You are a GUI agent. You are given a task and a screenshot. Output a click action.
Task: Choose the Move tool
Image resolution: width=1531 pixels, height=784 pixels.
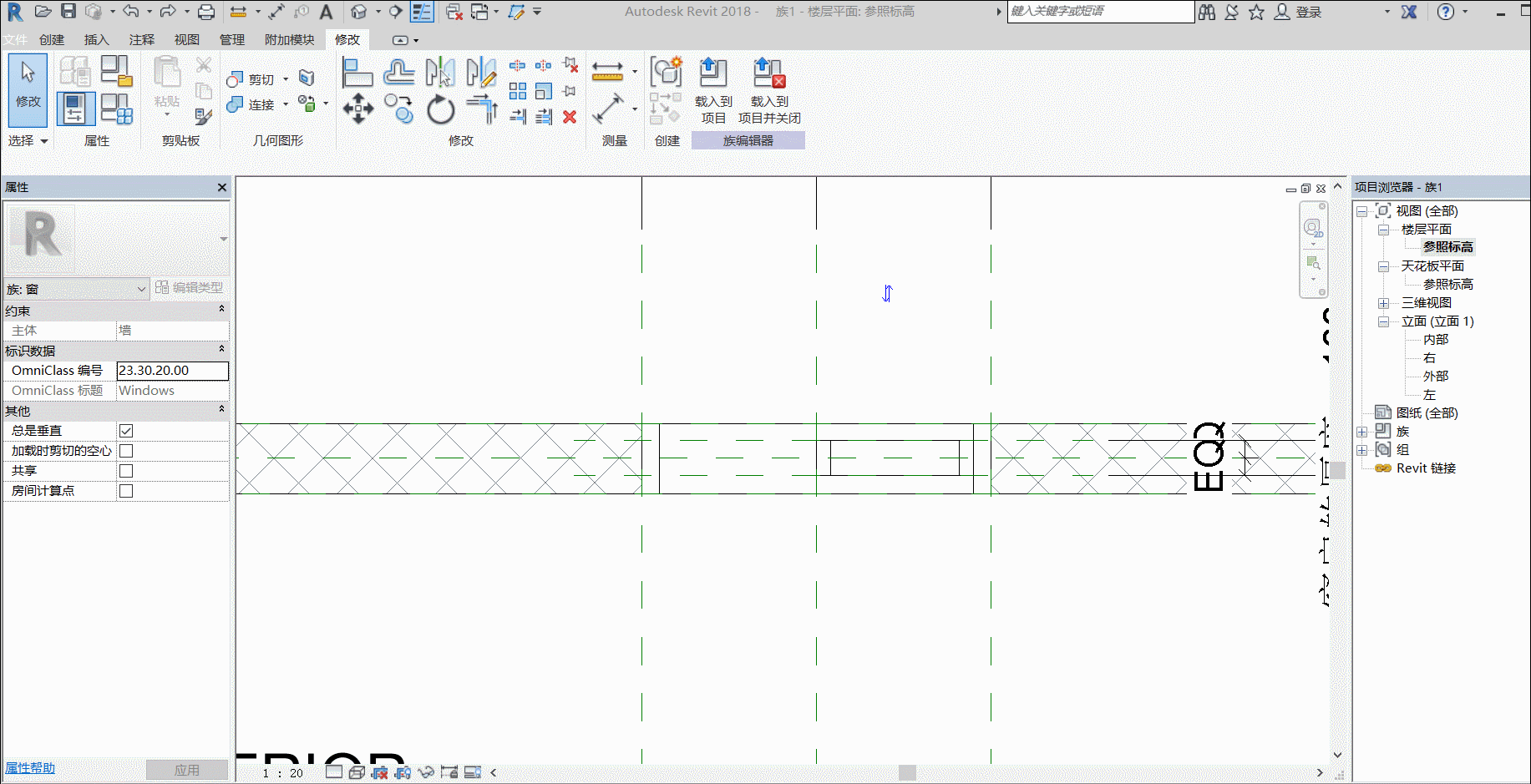pos(357,109)
